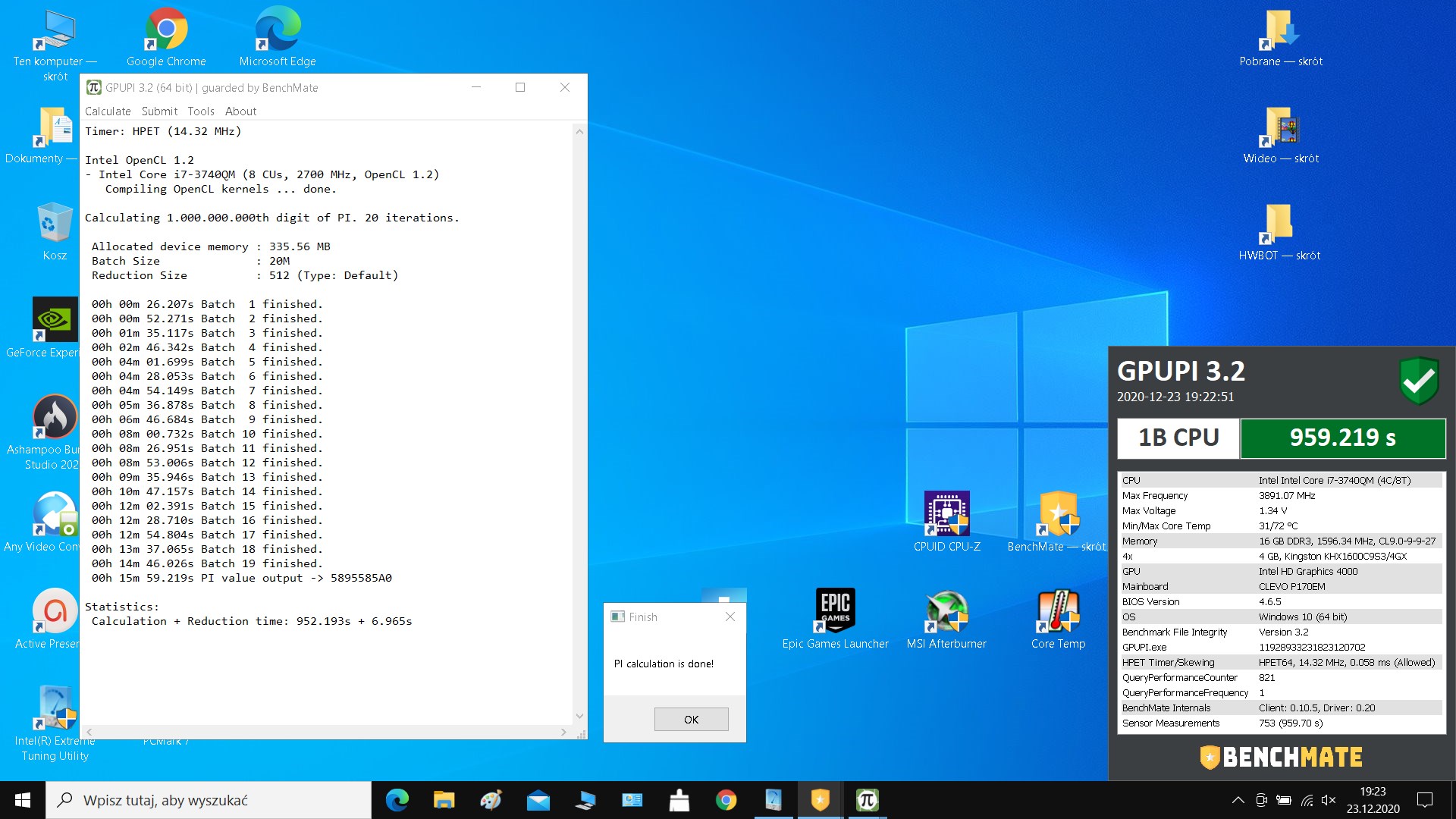
Task: Open the Mail app from taskbar
Action: coord(538,800)
